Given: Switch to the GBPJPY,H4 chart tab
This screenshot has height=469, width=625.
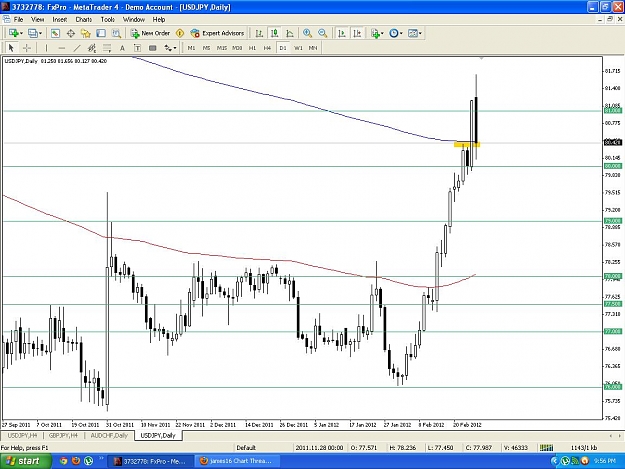Looking at the screenshot, I should [x=63, y=436].
